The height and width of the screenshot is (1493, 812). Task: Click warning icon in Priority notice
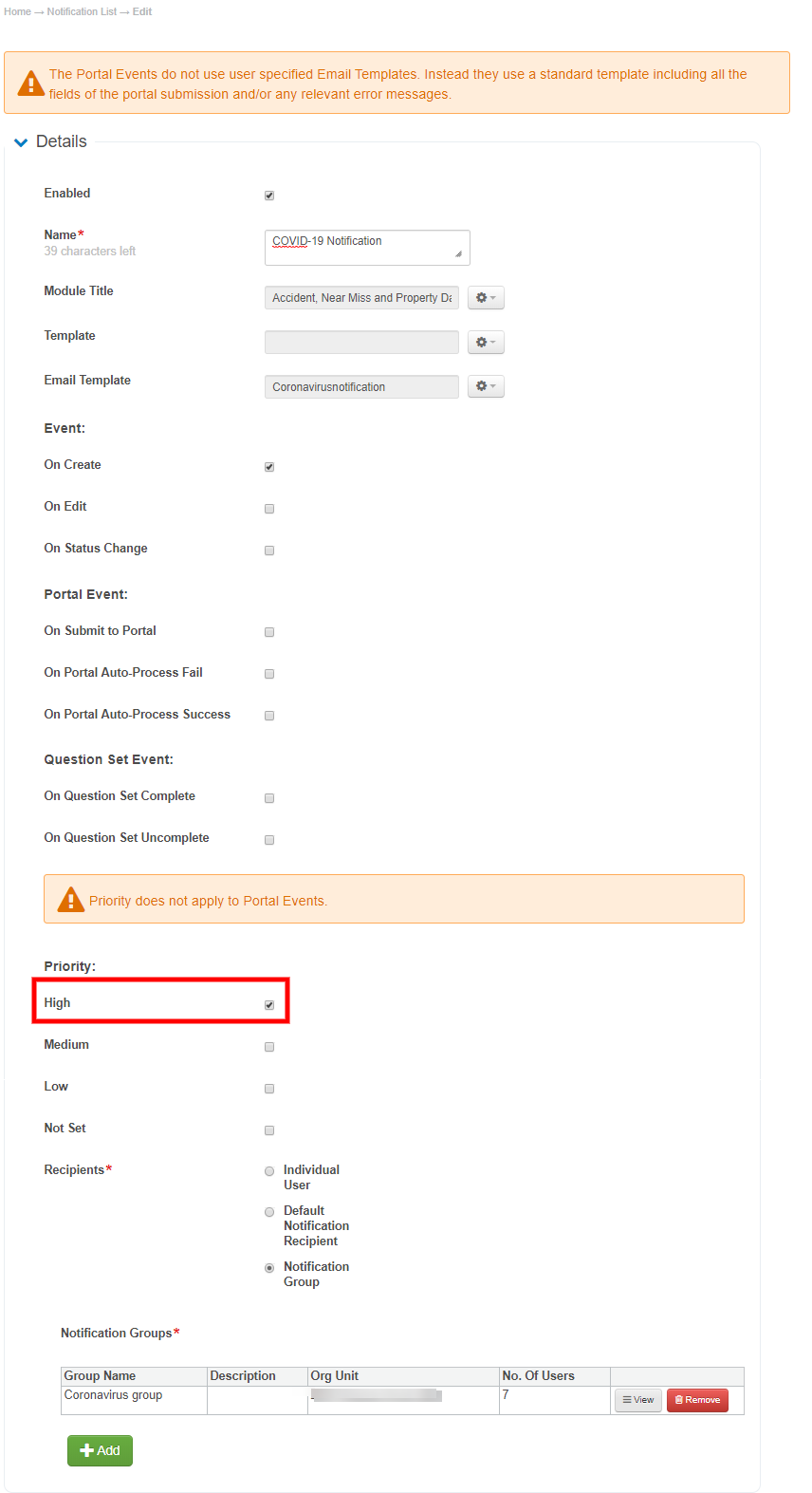coord(71,899)
